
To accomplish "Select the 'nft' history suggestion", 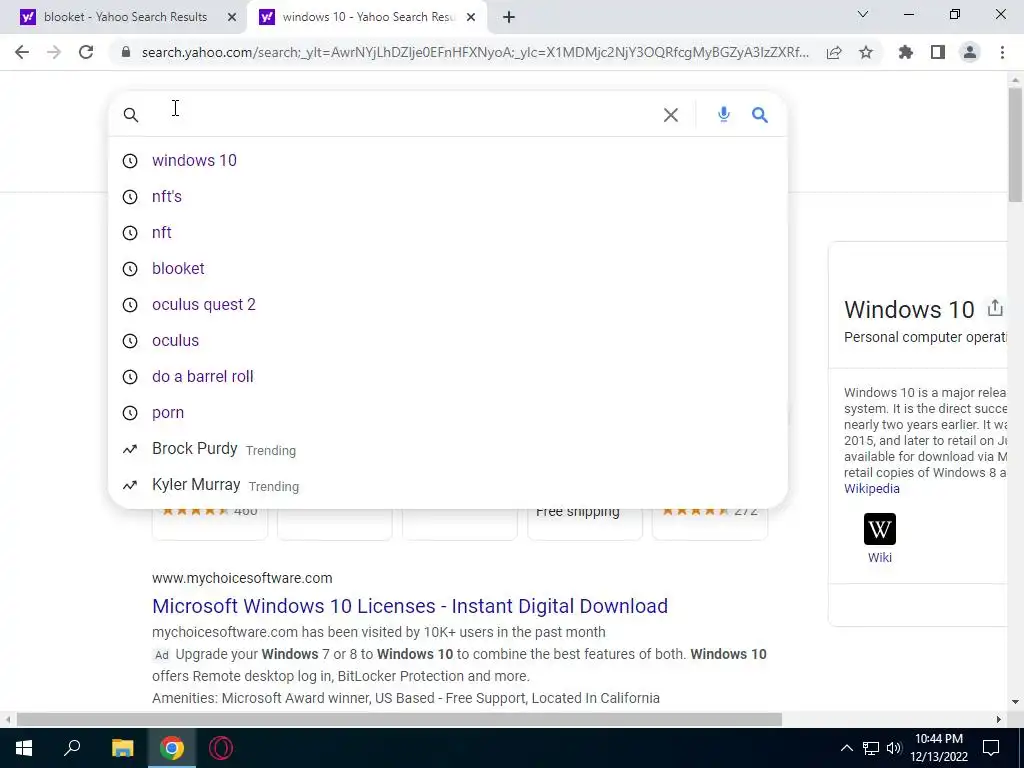I will point(447,232).
